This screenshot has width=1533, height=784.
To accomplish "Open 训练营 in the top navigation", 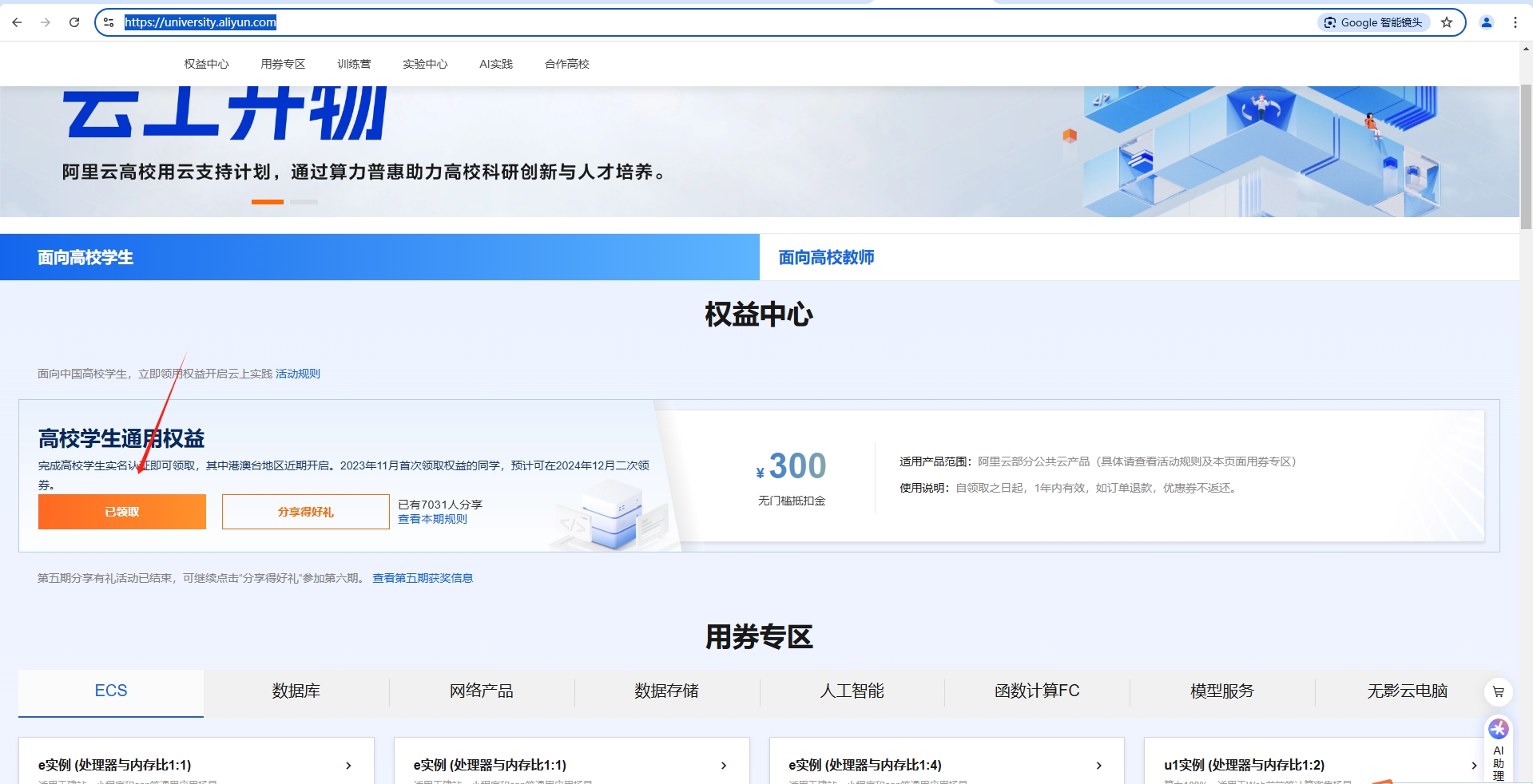I will point(354,64).
